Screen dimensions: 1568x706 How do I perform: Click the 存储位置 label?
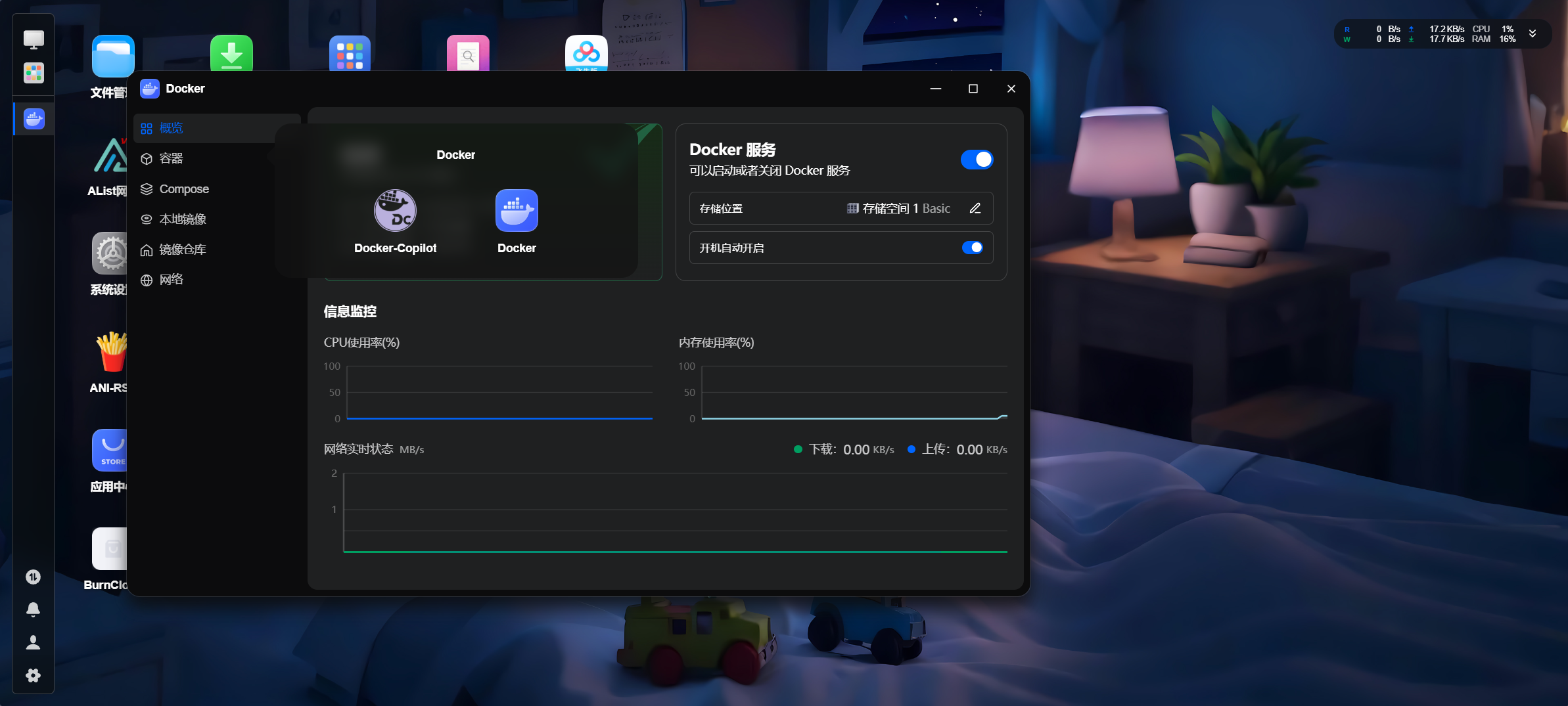click(x=721, y=208)
